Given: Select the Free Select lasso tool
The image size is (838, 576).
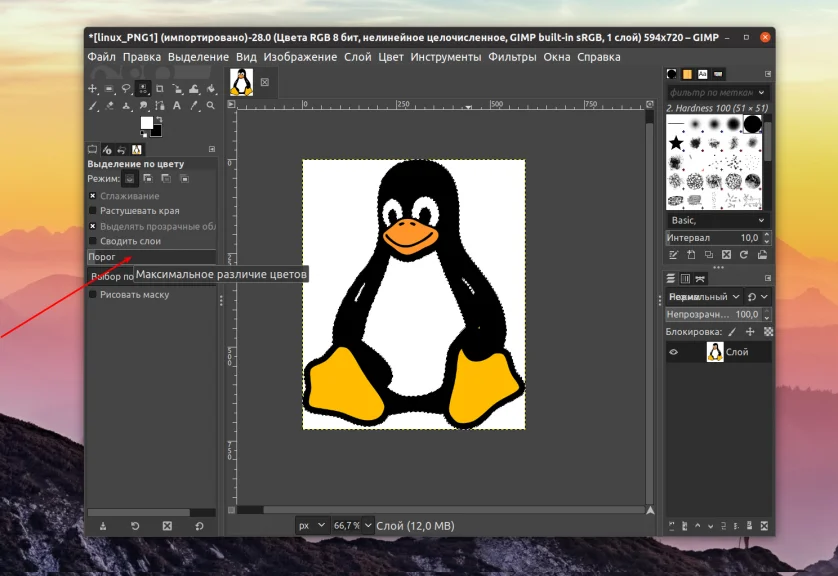Looking at the screenshot, I should (x=127, y=89).
